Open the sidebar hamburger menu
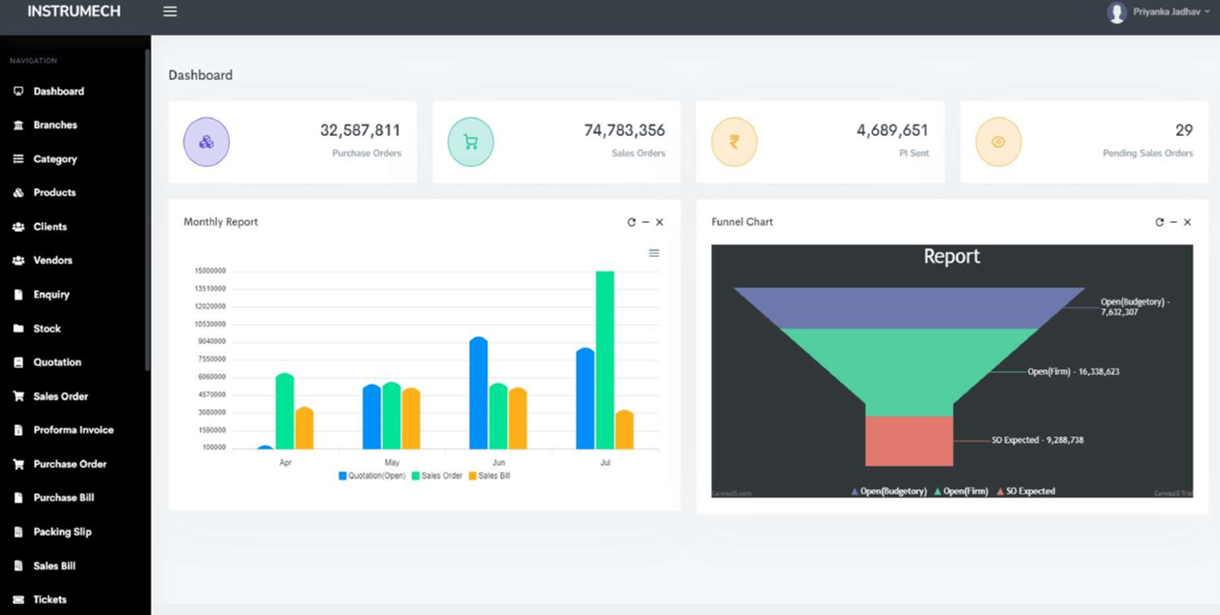 (169, 11)
